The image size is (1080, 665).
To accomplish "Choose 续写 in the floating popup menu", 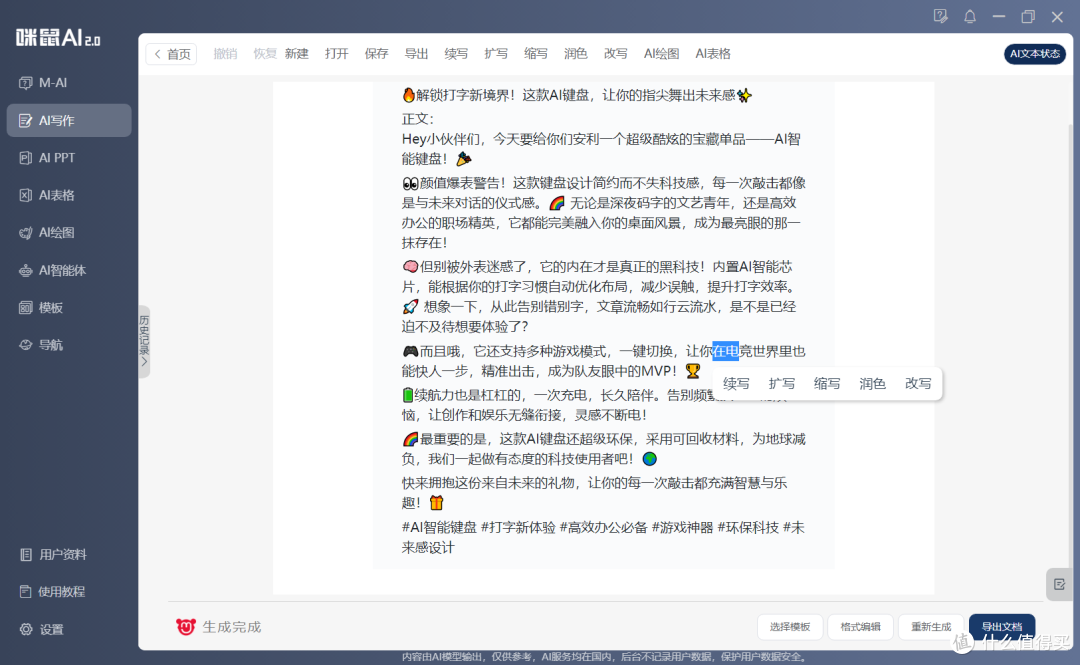I will pos(736,384).
